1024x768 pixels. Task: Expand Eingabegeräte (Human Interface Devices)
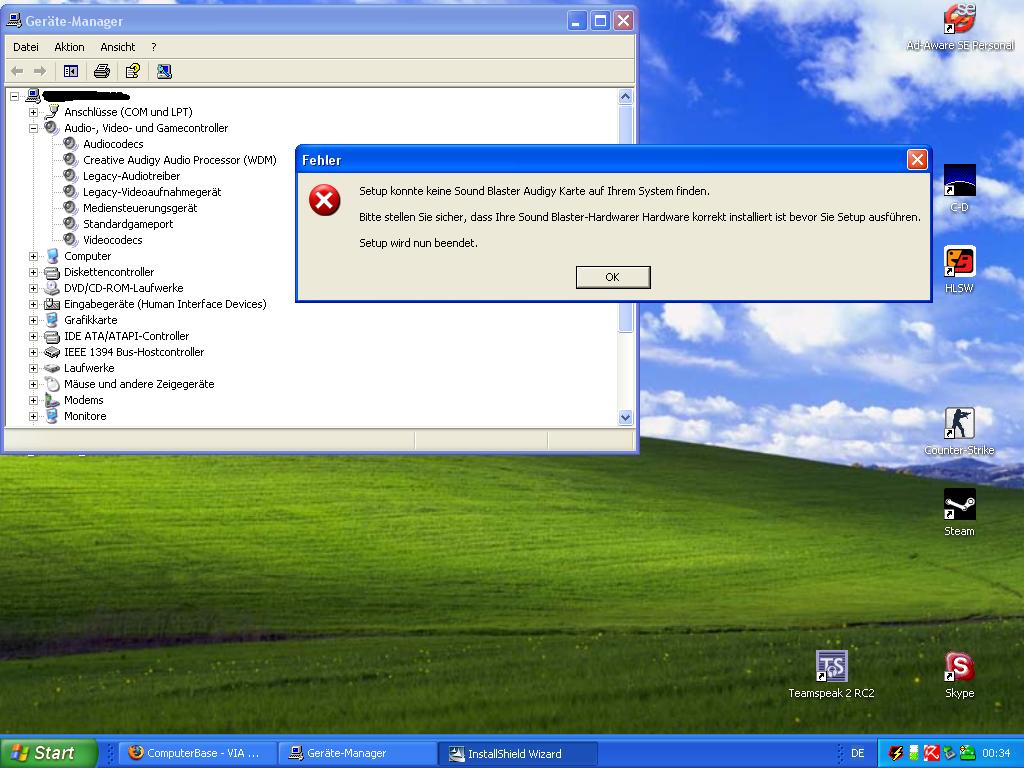(x=33, y=304)
